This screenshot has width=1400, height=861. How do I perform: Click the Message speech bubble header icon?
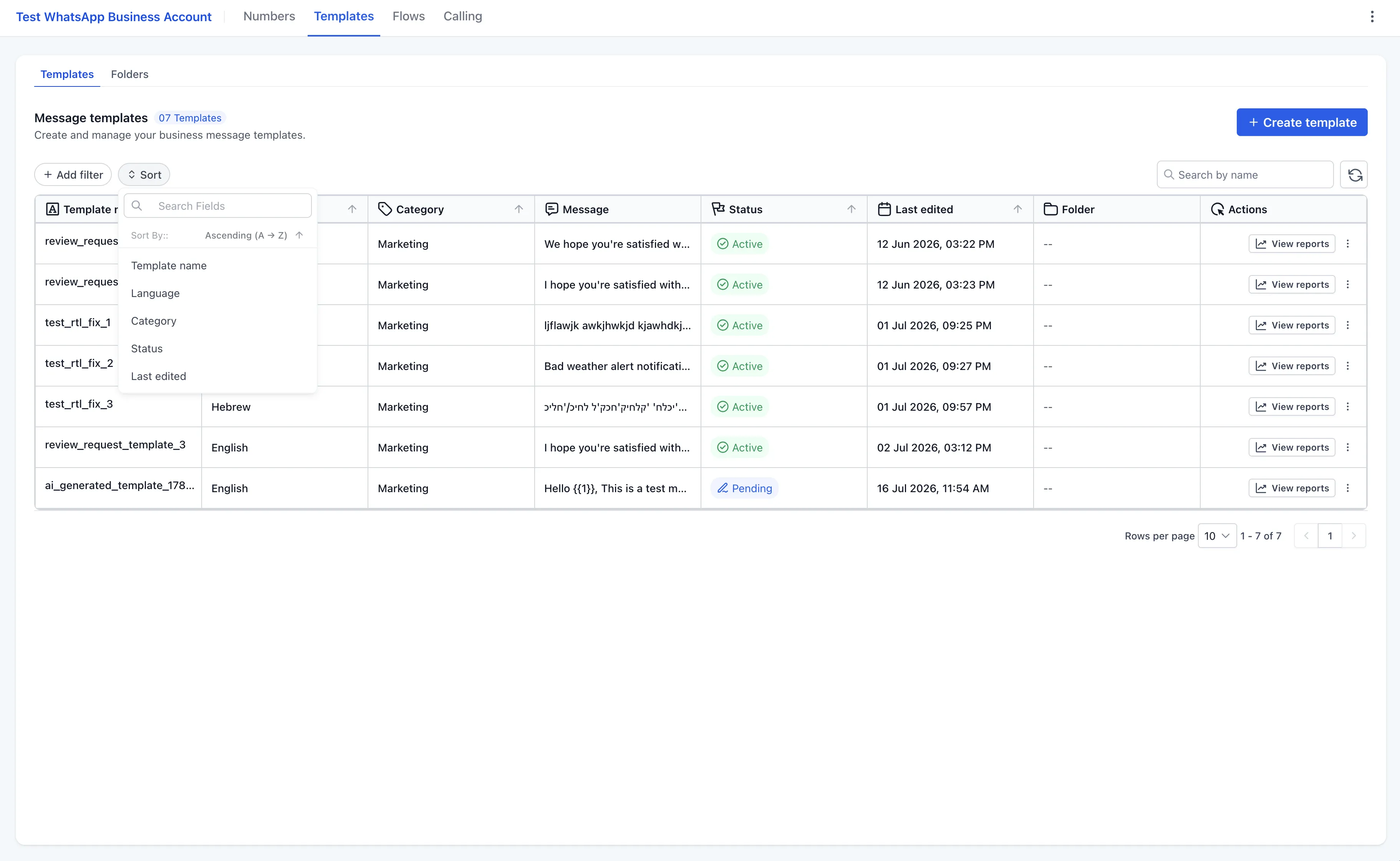point(552,209)
